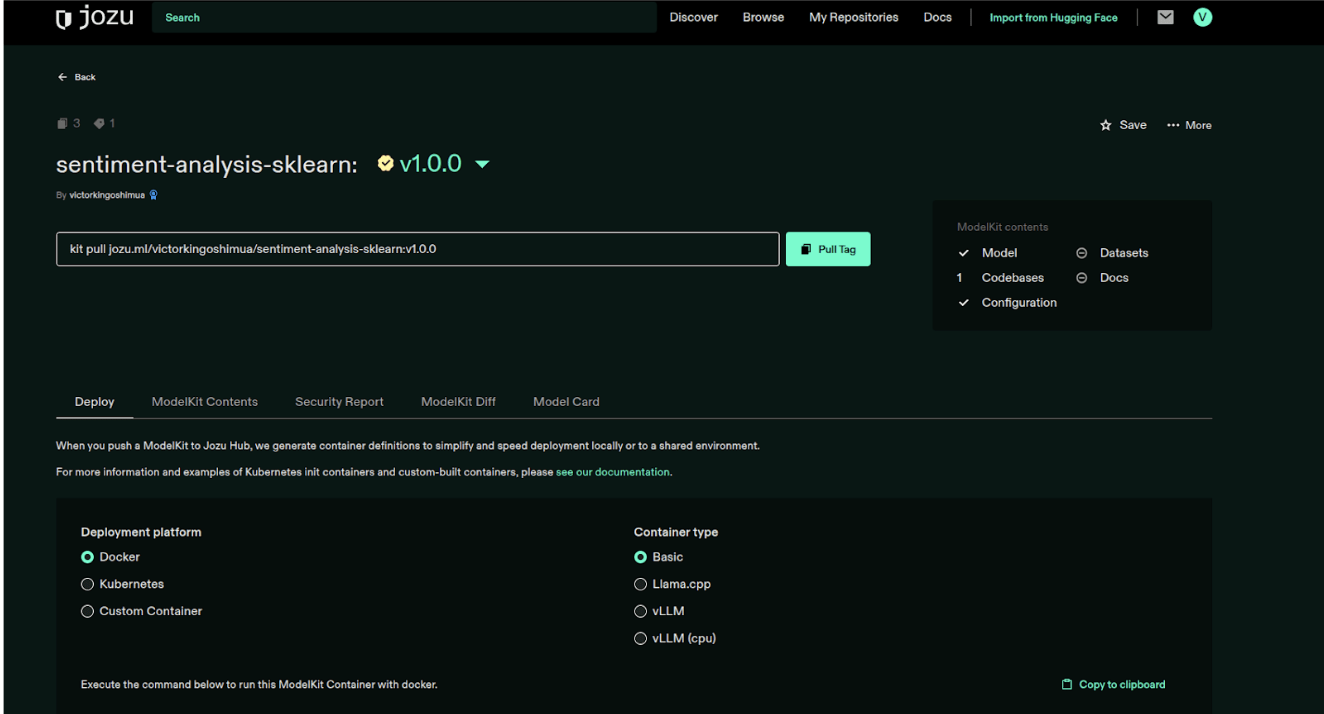Go to Discover in the top navigation
Image resolution: width=1324 pixels, height=714 pixels.
tap(694, 18)
